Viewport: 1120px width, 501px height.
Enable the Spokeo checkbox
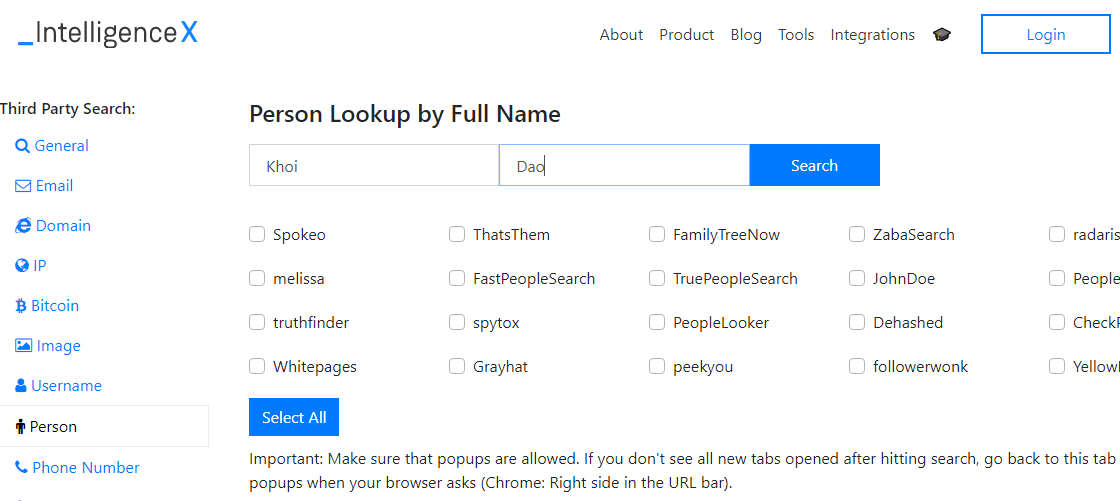pos(257,235)
